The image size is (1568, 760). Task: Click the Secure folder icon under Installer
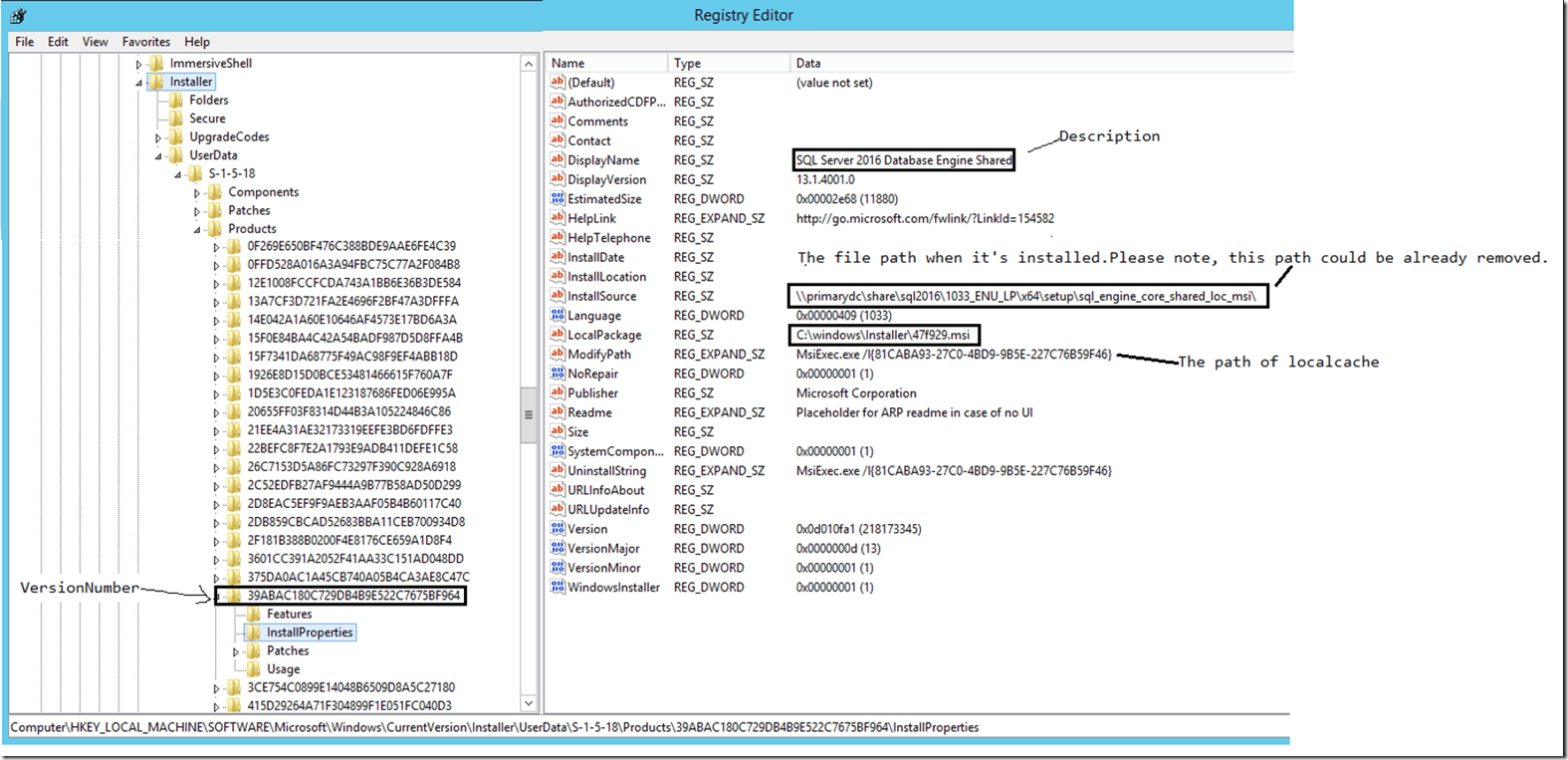pyautogui.click(x=176, y=119)
